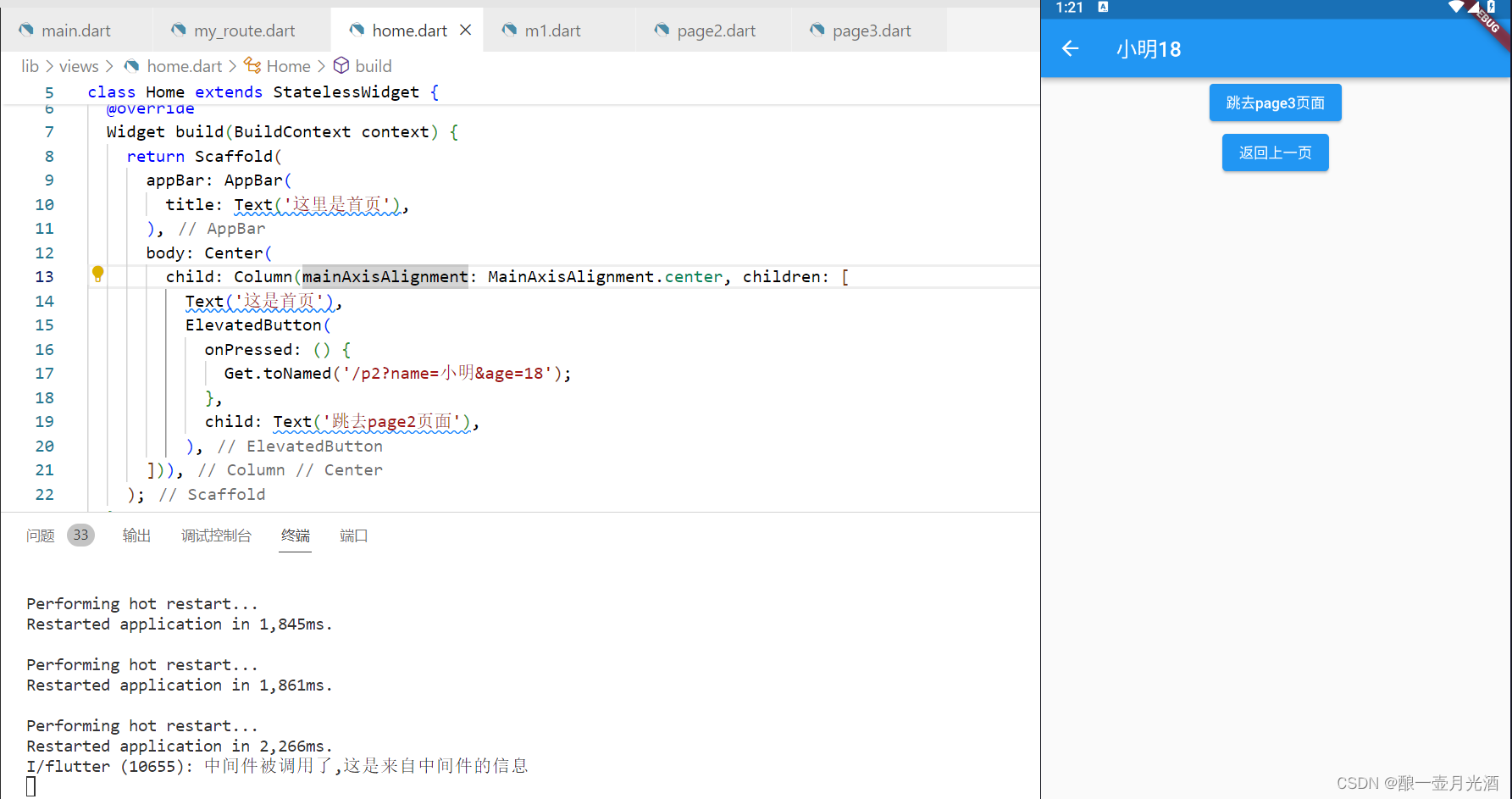Click the problems count badge showing 33

click(x=80, y=535)
